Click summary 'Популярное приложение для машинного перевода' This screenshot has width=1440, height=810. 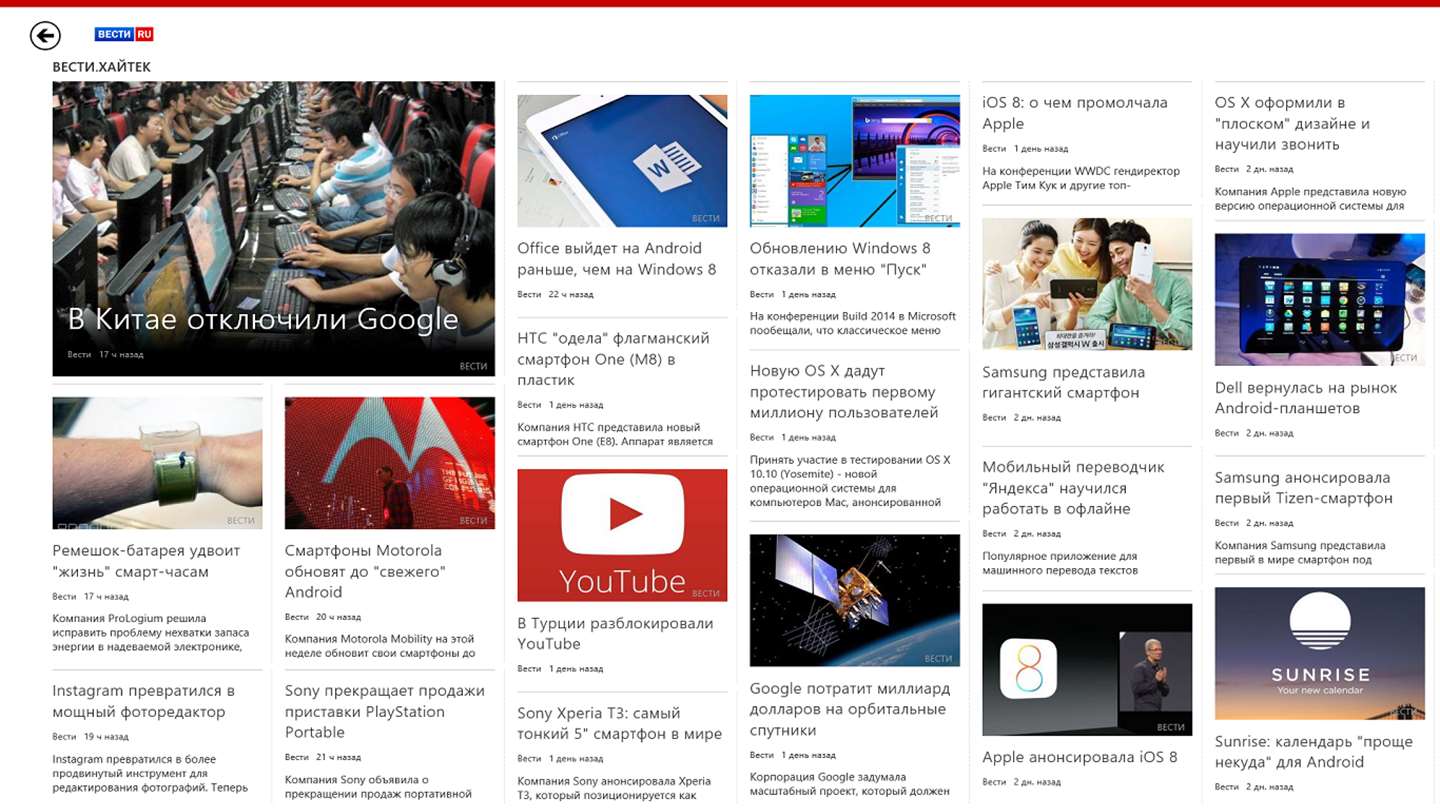click(x=1060, y=563)
